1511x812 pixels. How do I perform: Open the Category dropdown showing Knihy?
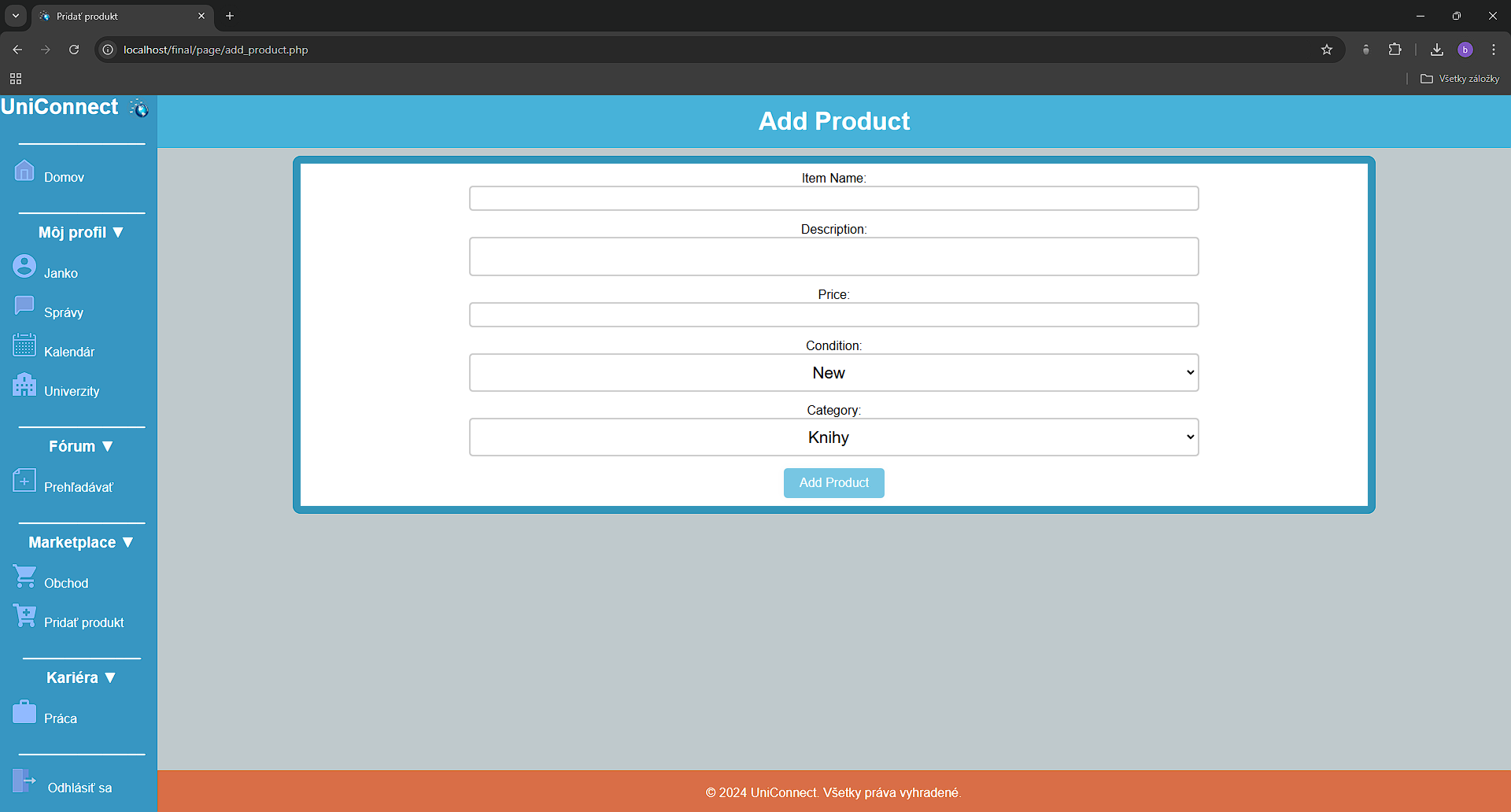coord(834,437)
